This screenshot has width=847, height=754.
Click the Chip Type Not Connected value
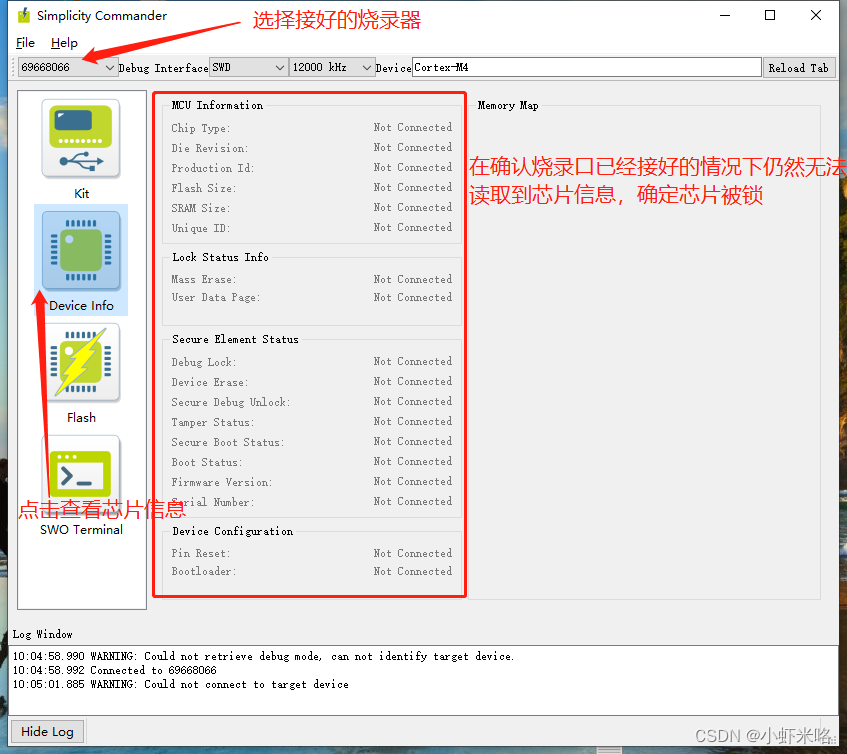tap(413, 127)
